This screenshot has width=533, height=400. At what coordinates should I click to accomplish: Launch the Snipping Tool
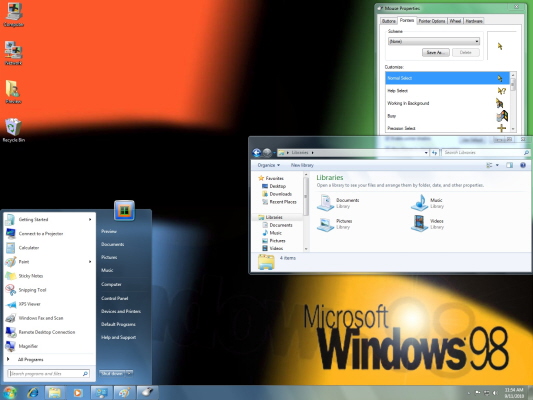[49, 290]
